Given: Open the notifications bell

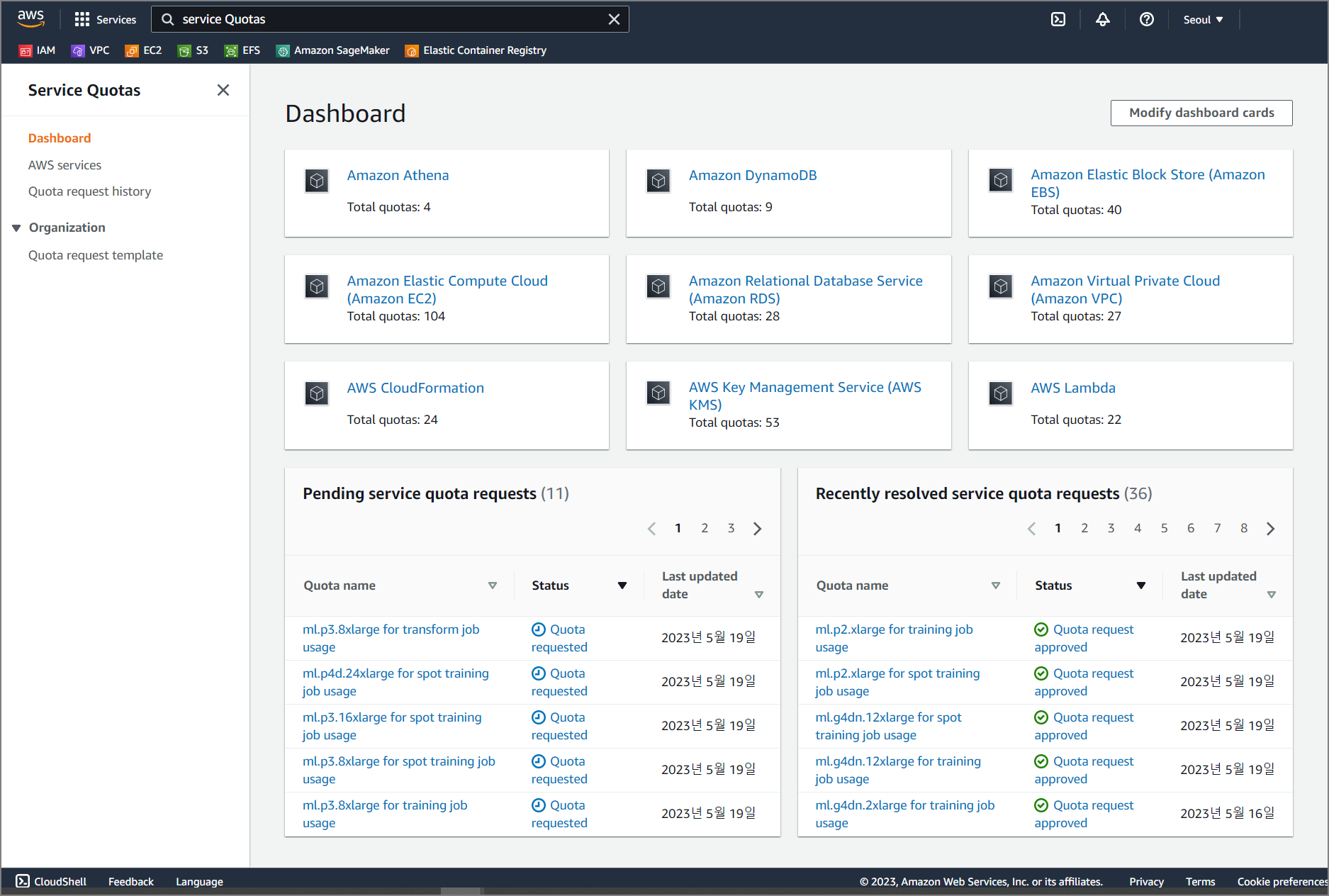Looking at the screenshot, I should [1102, 19].
